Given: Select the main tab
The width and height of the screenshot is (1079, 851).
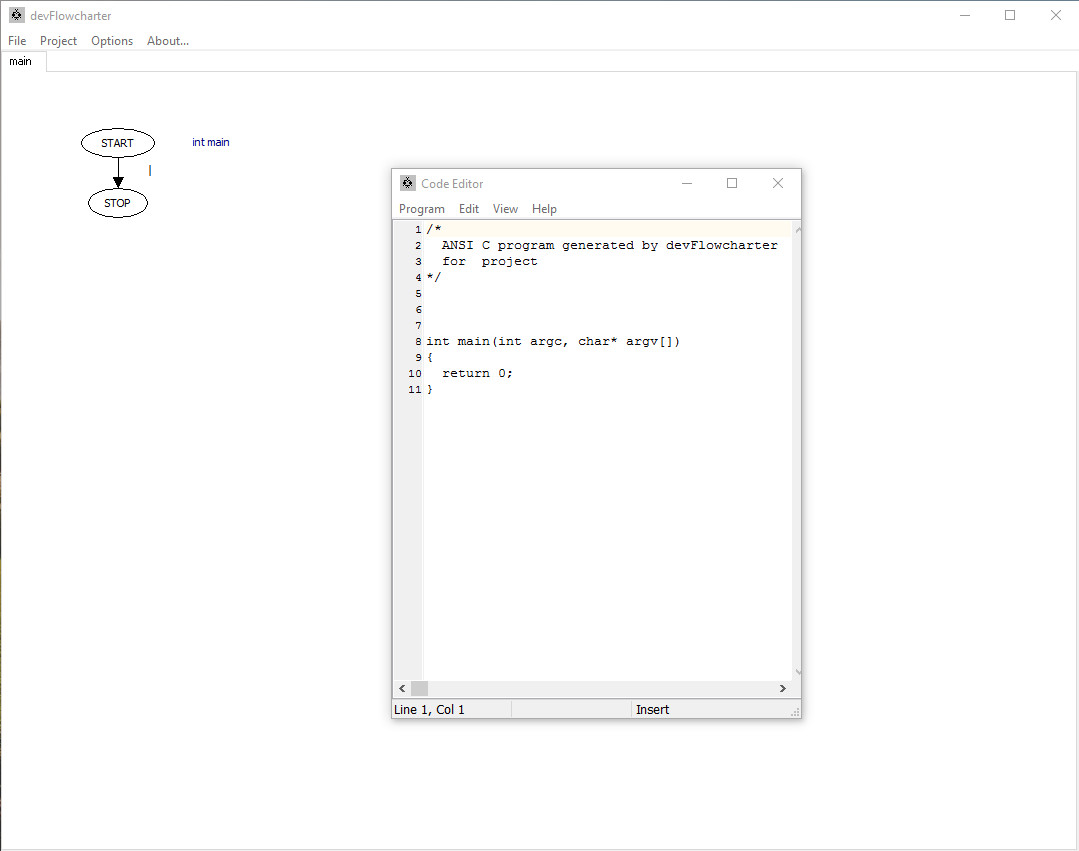Looking at the screenshot, I should pyautogui.click(x=21, y=61).
